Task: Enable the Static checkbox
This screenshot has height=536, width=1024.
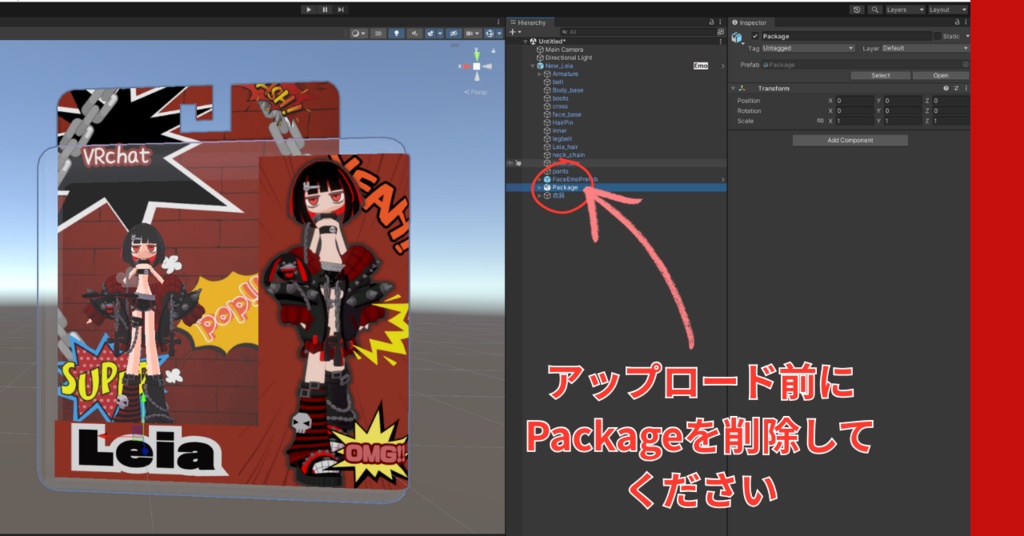Action: coord(938,37)
